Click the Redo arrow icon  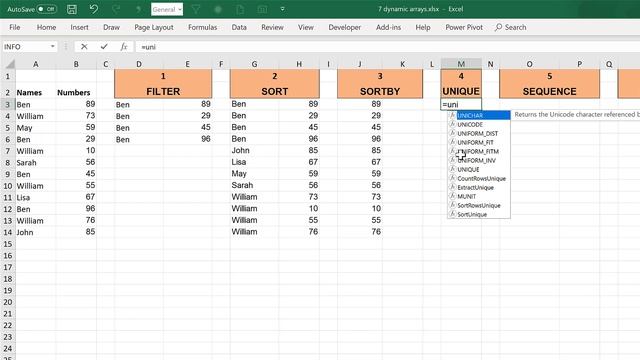pos(116,9)
